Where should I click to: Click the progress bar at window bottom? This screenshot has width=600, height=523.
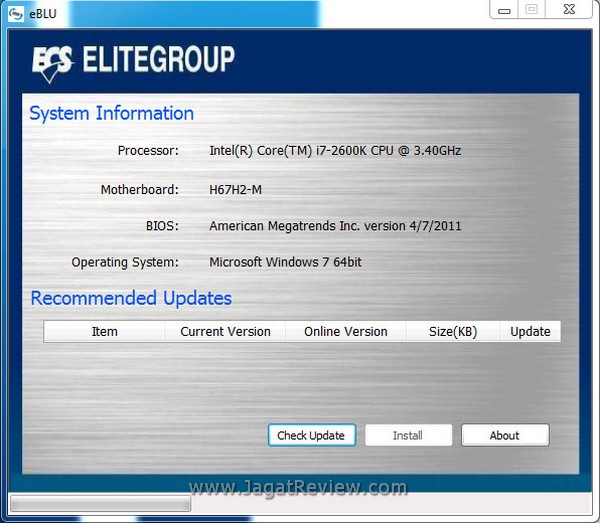[98, 502]
